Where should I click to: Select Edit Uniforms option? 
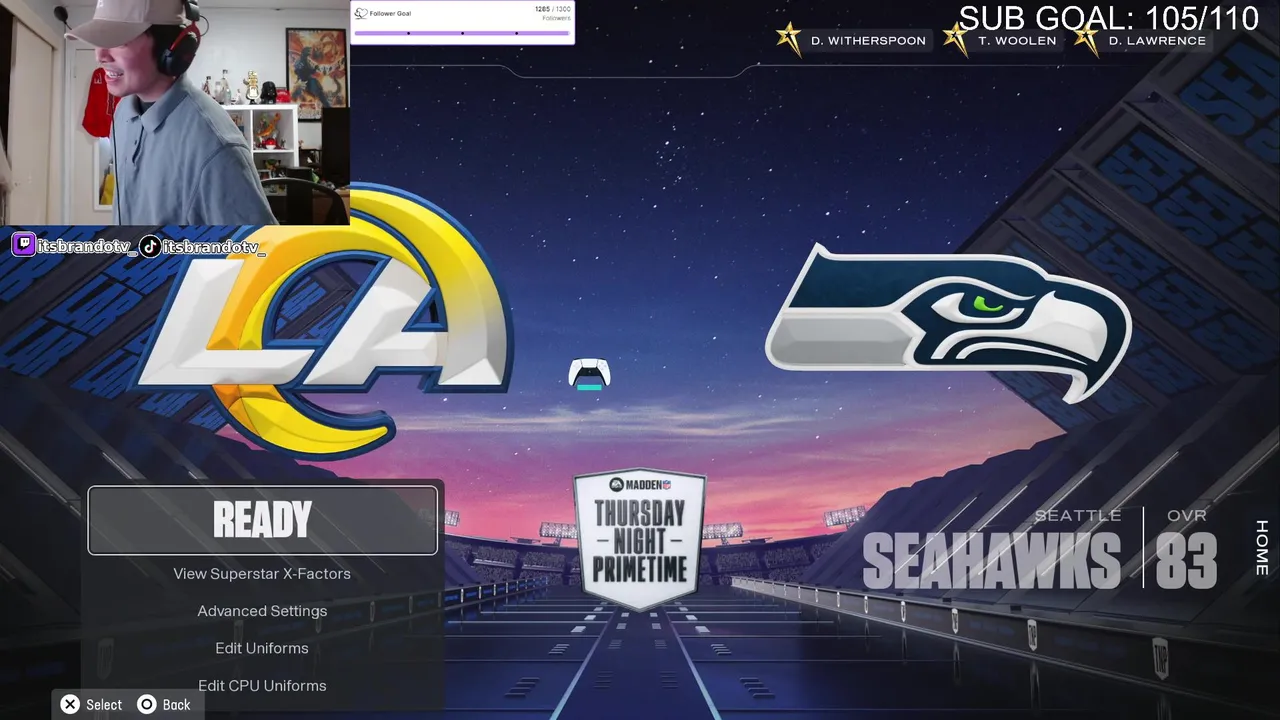262,648
